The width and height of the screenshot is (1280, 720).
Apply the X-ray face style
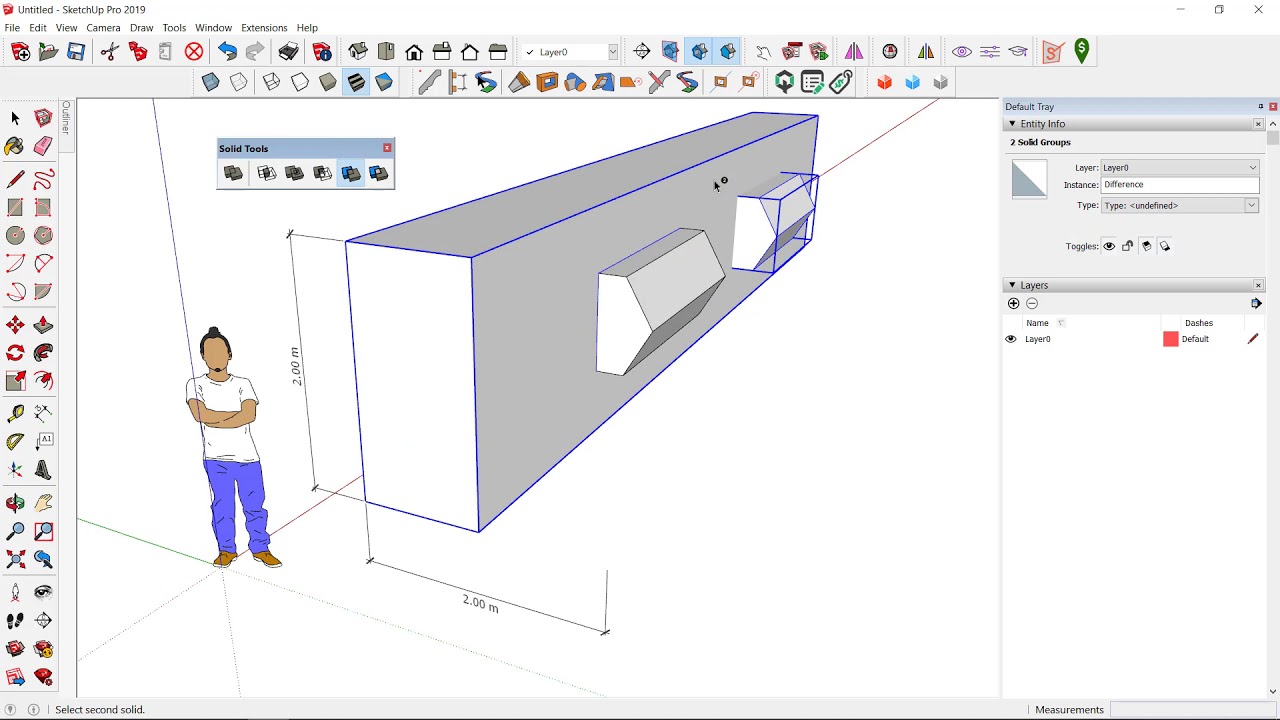pyautogui.click(x=211, y=83)
